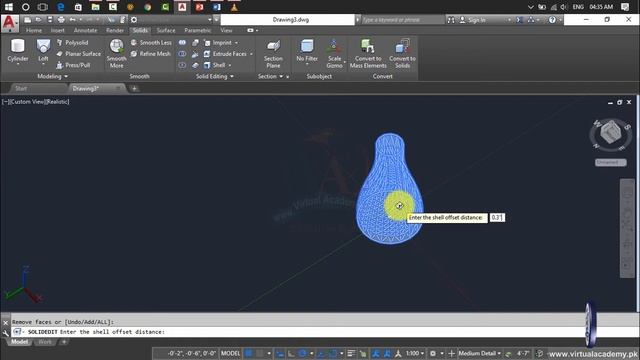Open Windows Start menu
This screenshot has height=360, width=640.
(8, 7)
